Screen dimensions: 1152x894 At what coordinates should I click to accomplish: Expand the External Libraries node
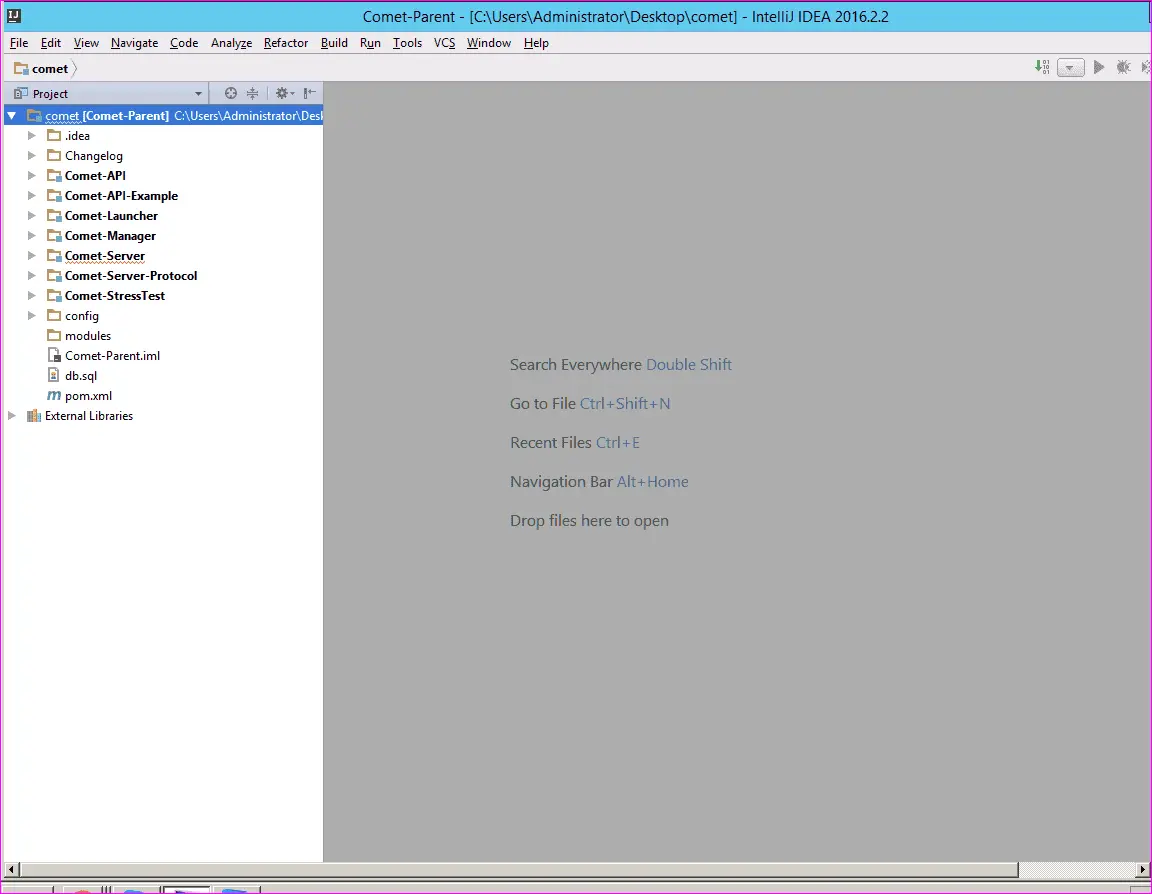click(x=12, y=416)
